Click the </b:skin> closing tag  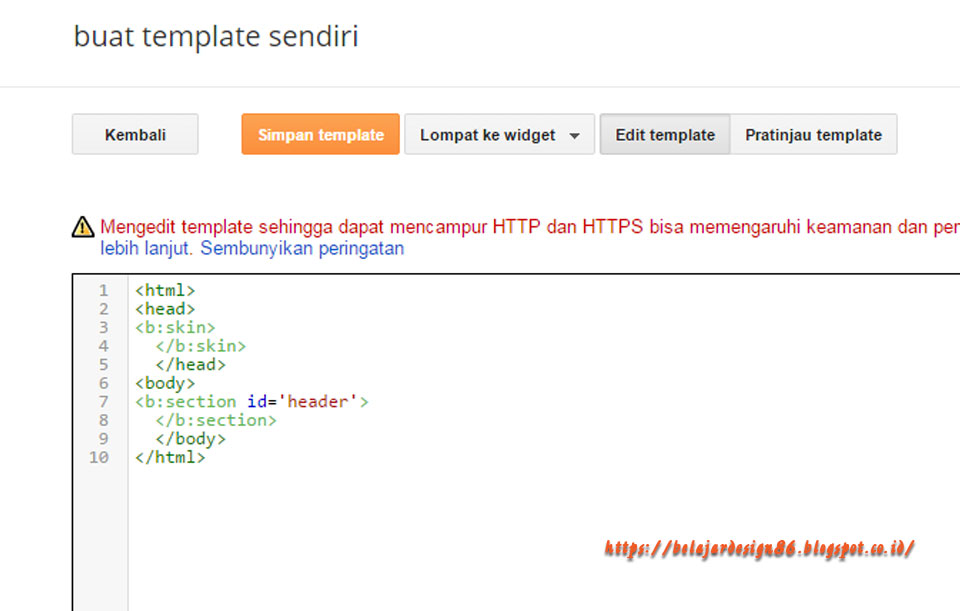click(200, 346)
